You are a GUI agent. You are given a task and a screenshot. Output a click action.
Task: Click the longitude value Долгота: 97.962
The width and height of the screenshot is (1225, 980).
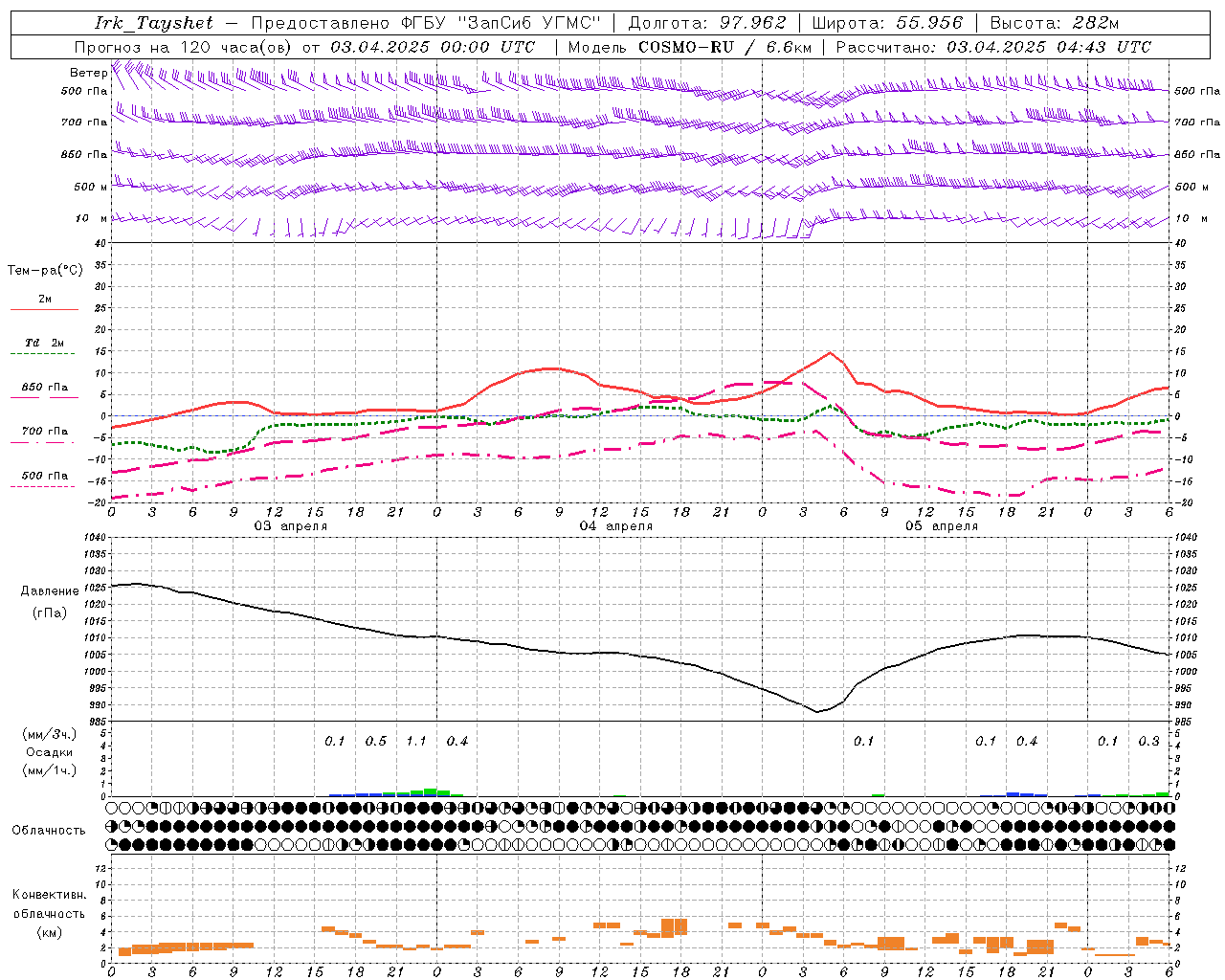pyautogui.click(x=707, y=23)
